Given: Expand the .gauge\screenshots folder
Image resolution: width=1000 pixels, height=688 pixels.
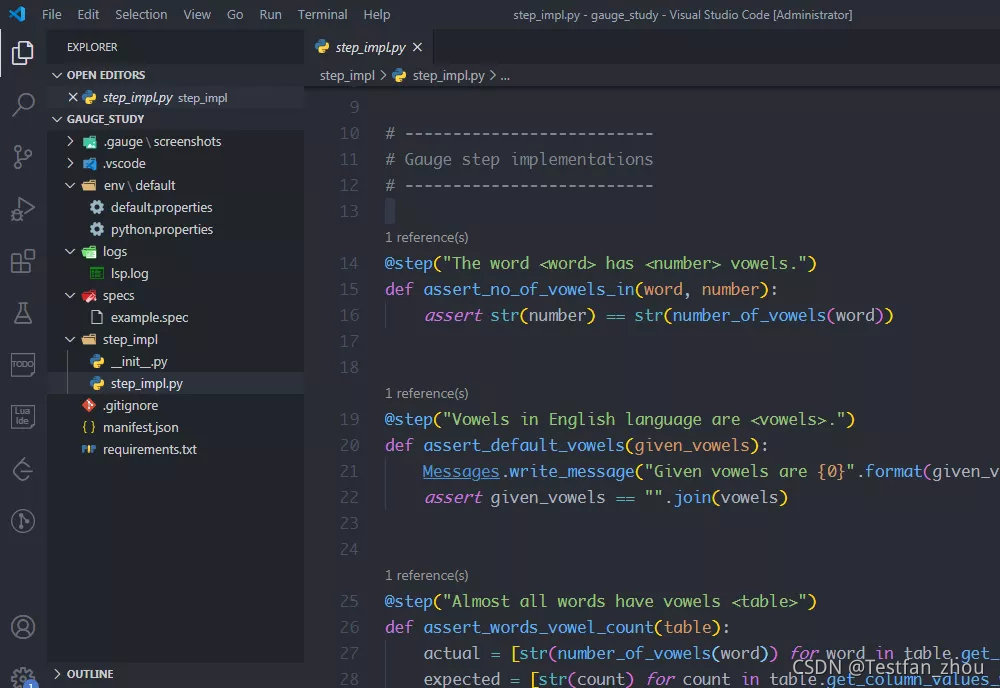Looking at the screenshot, I should pos(70,142).
